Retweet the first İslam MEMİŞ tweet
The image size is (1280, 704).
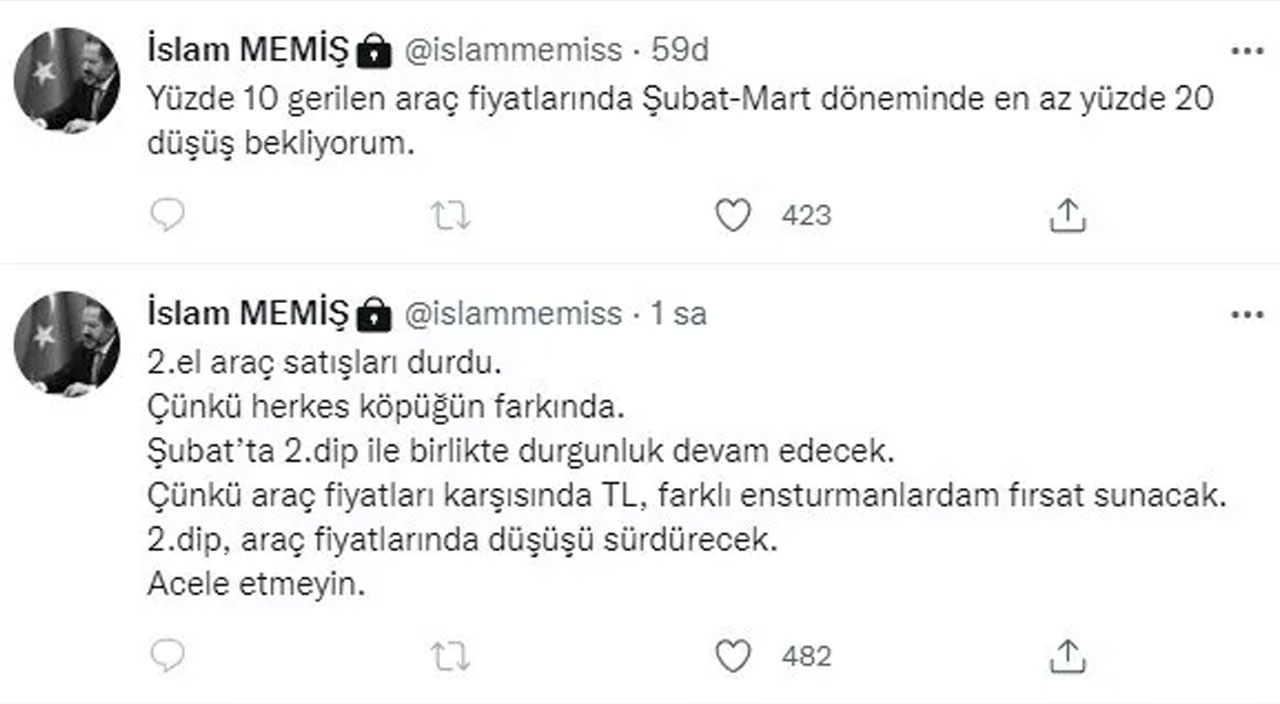(x=452, y=213)
